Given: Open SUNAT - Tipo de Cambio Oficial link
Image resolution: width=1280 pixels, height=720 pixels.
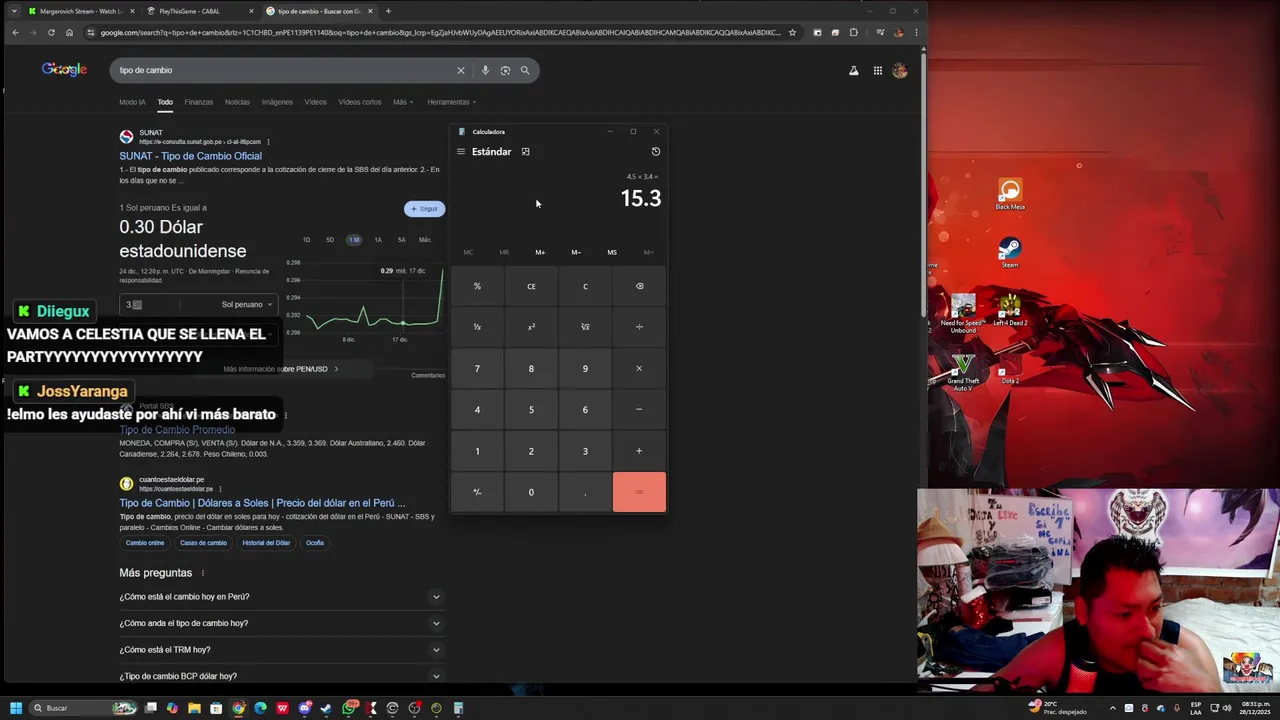Looking at the screenshot, I should pos(190,156).
